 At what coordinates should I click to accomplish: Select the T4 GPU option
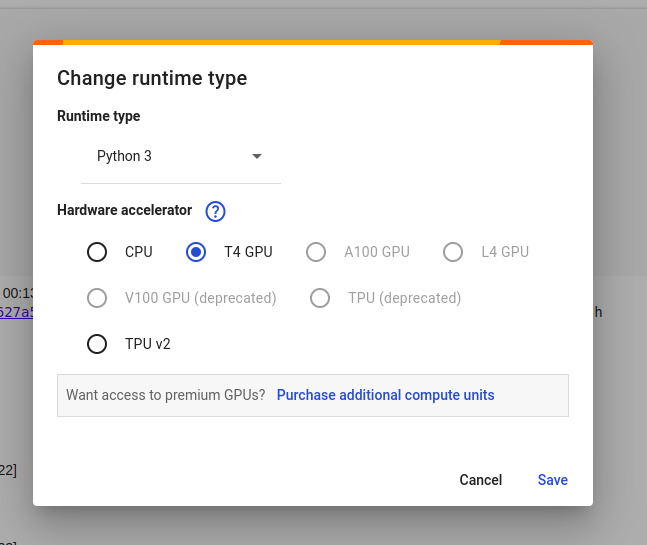196,252
